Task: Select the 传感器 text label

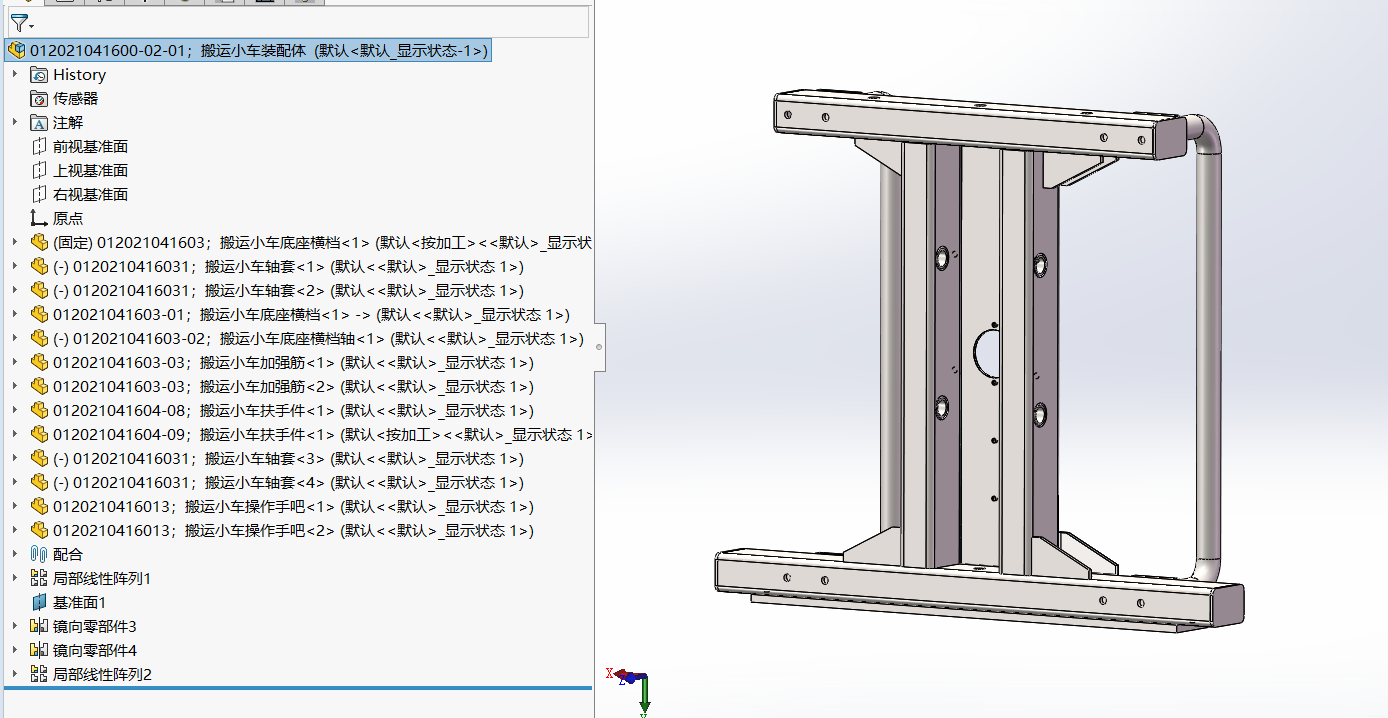Action: [76, 99]
